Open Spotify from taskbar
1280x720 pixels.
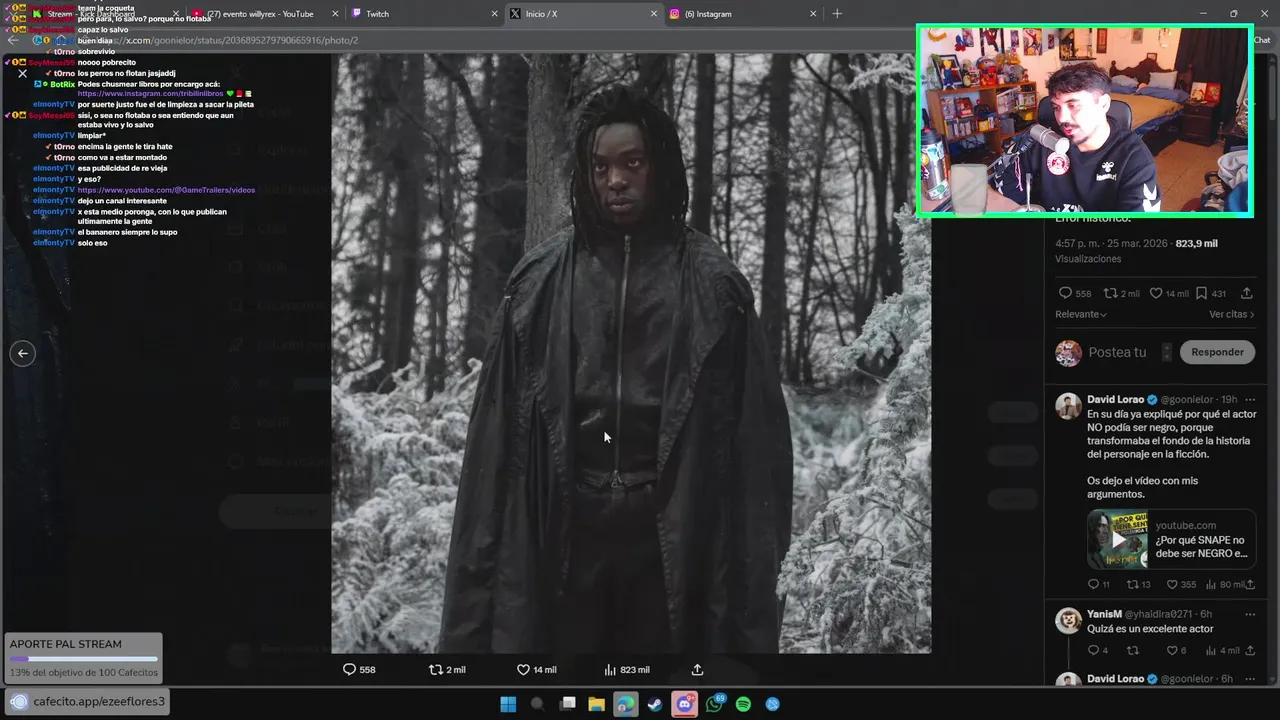pos(743,704)
